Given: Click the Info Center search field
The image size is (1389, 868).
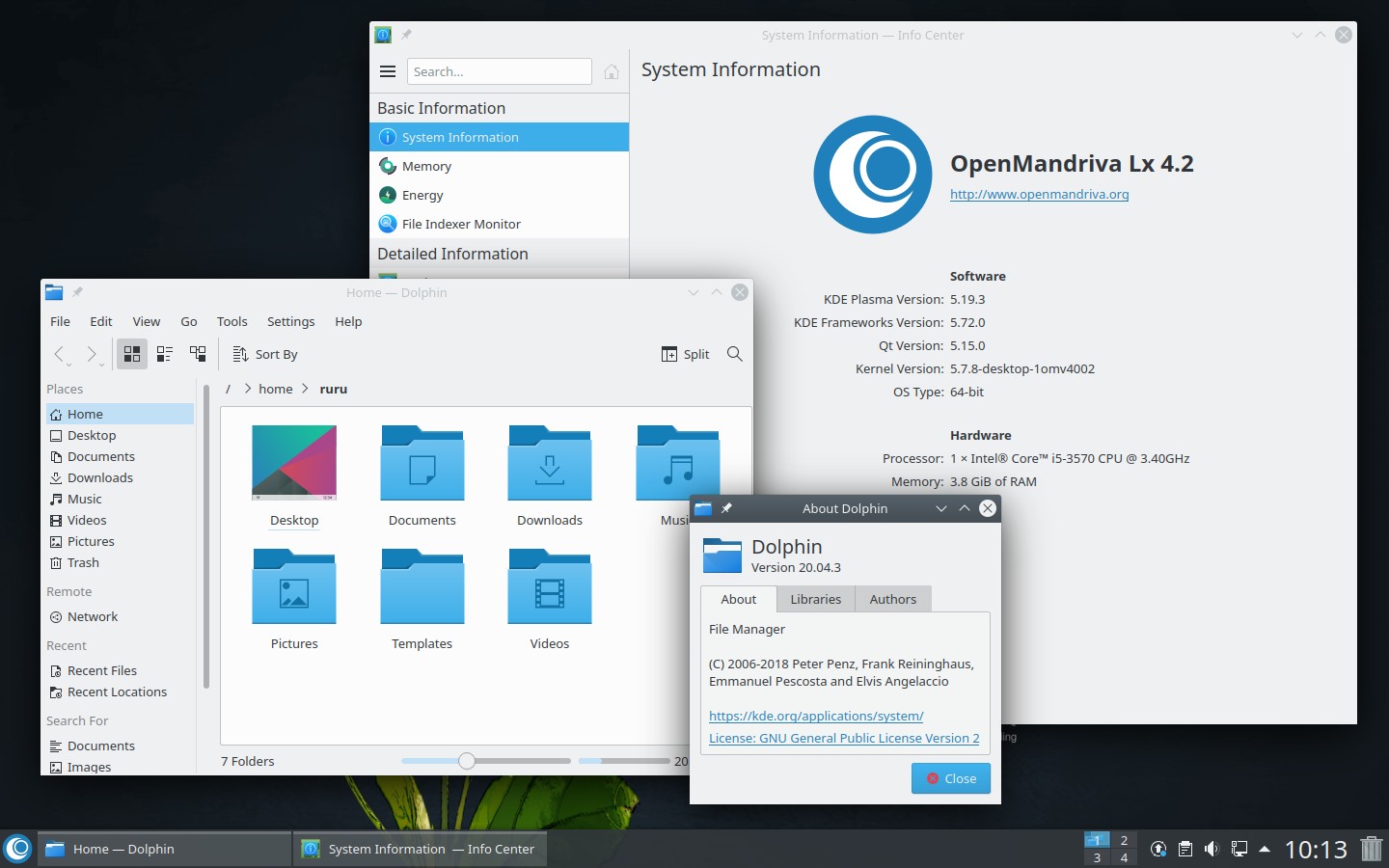Looking at the screenshot, I should coord(500,71).
